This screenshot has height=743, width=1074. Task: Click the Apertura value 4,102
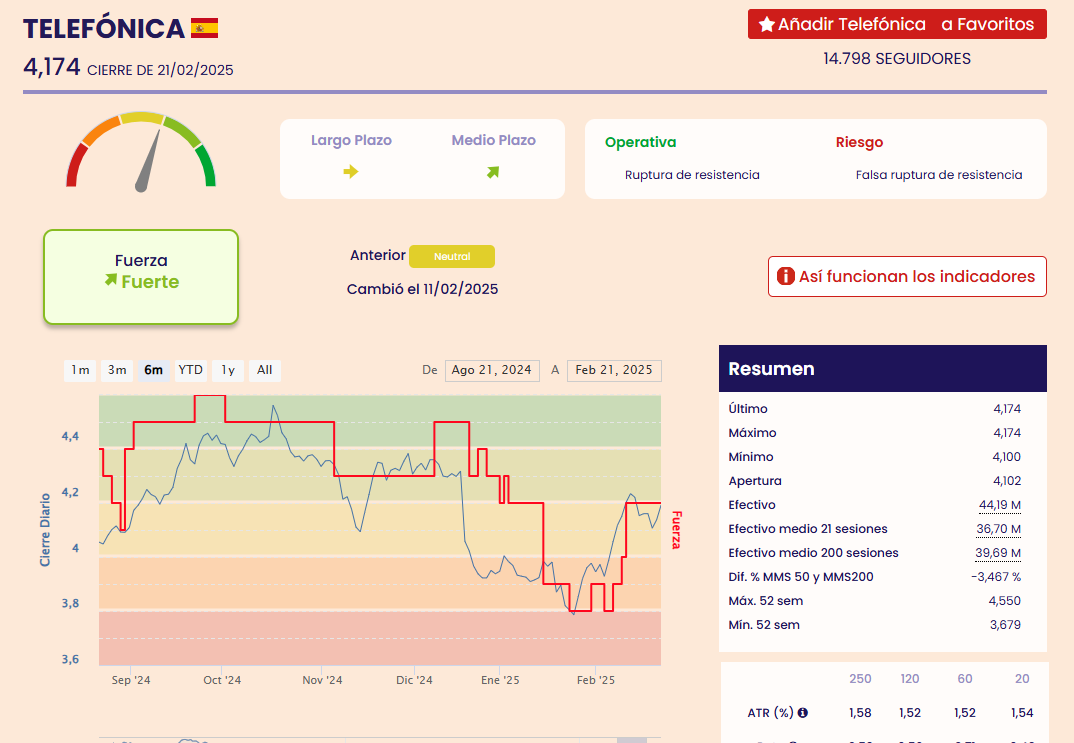pos(1007,481)
